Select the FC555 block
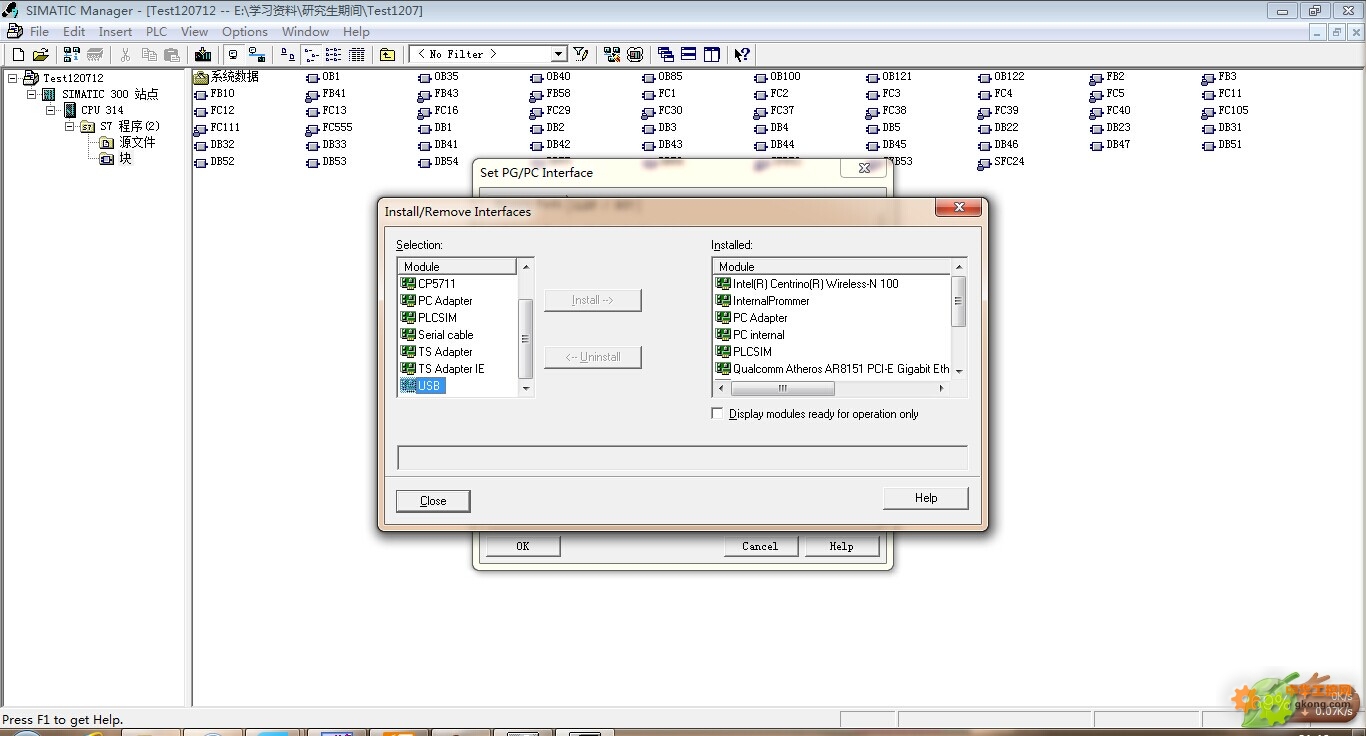 pyautogui.click(x=330, y=127)
